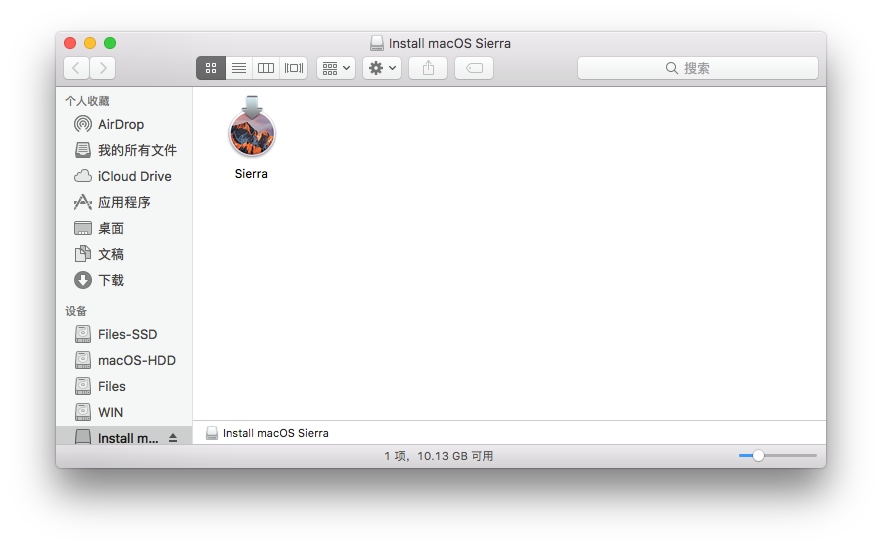The width and height of the screenshot is (882, 548).
Task: Select the Files drive
Action: pyautogui.click(x=124, y=387)
